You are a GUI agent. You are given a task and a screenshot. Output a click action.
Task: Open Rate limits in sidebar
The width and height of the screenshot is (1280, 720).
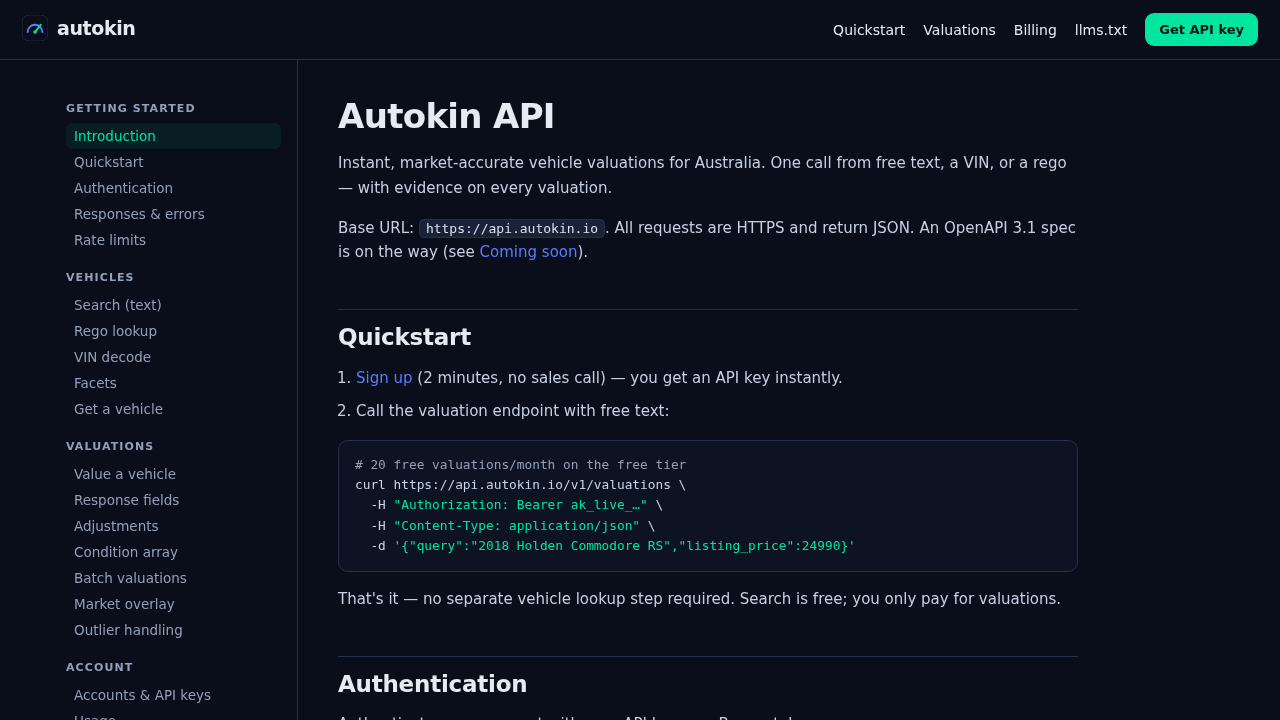click(x=173, y=240)
